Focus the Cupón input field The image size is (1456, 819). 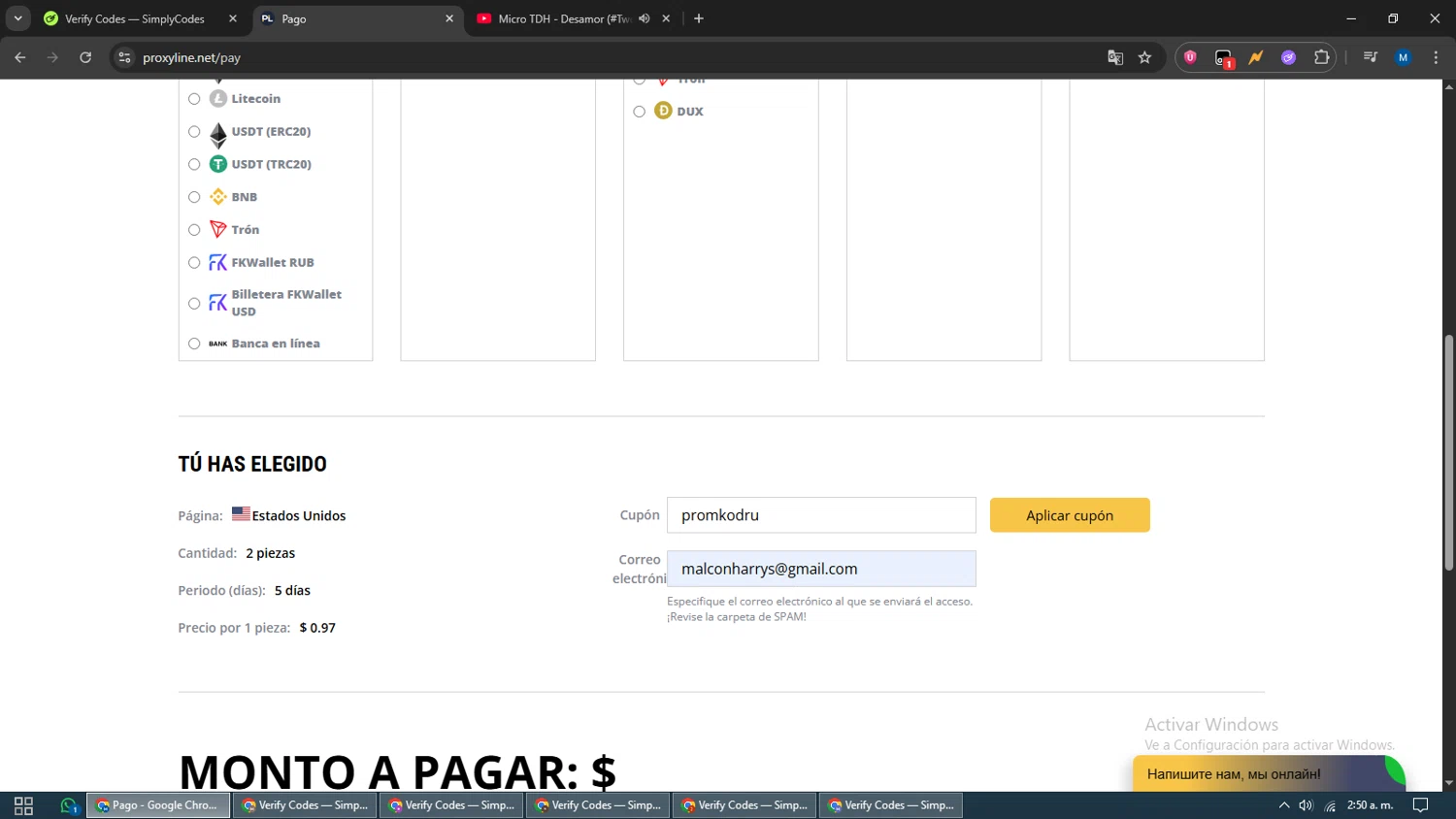click(821, 515)
